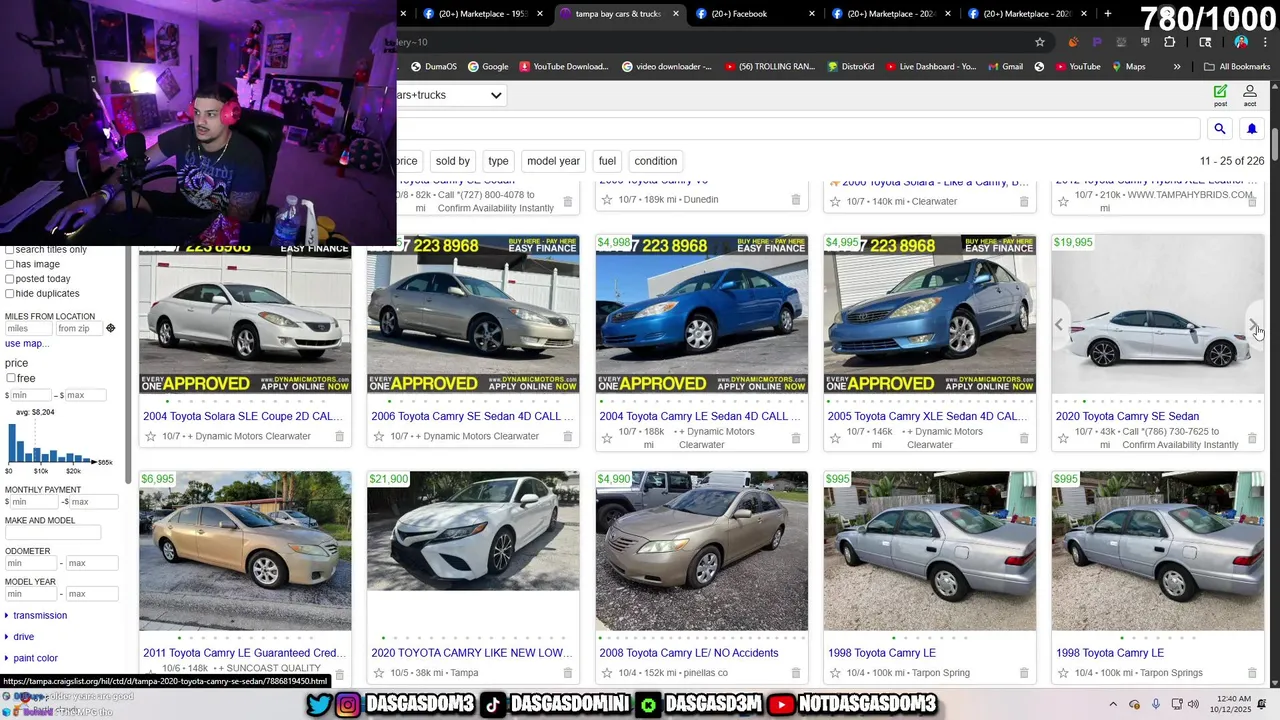Use current location crosshair icon
This screenshot has height=720, width=1280.
110,328
